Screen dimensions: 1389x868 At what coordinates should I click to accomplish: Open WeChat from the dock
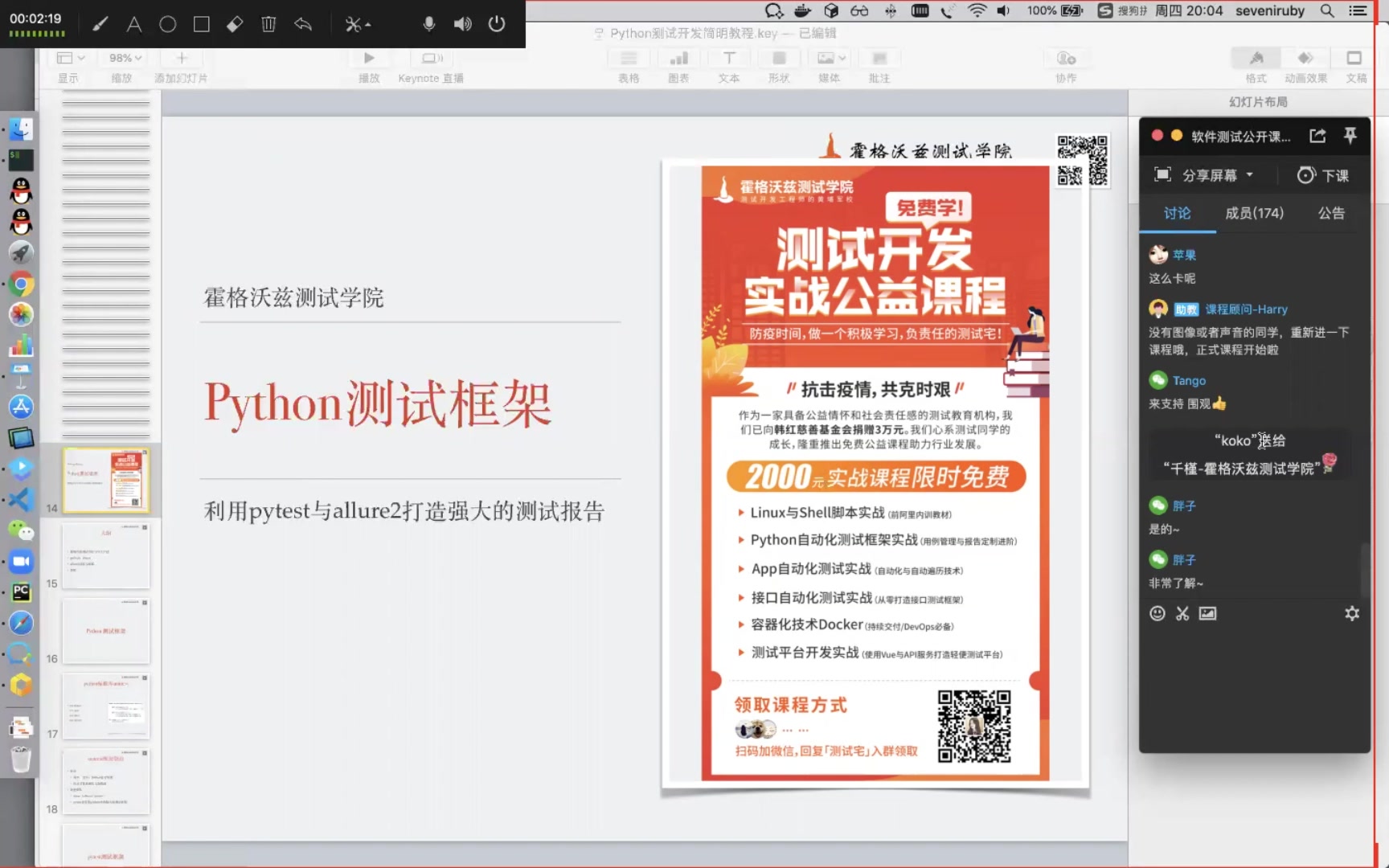click(x=21, y=530)
